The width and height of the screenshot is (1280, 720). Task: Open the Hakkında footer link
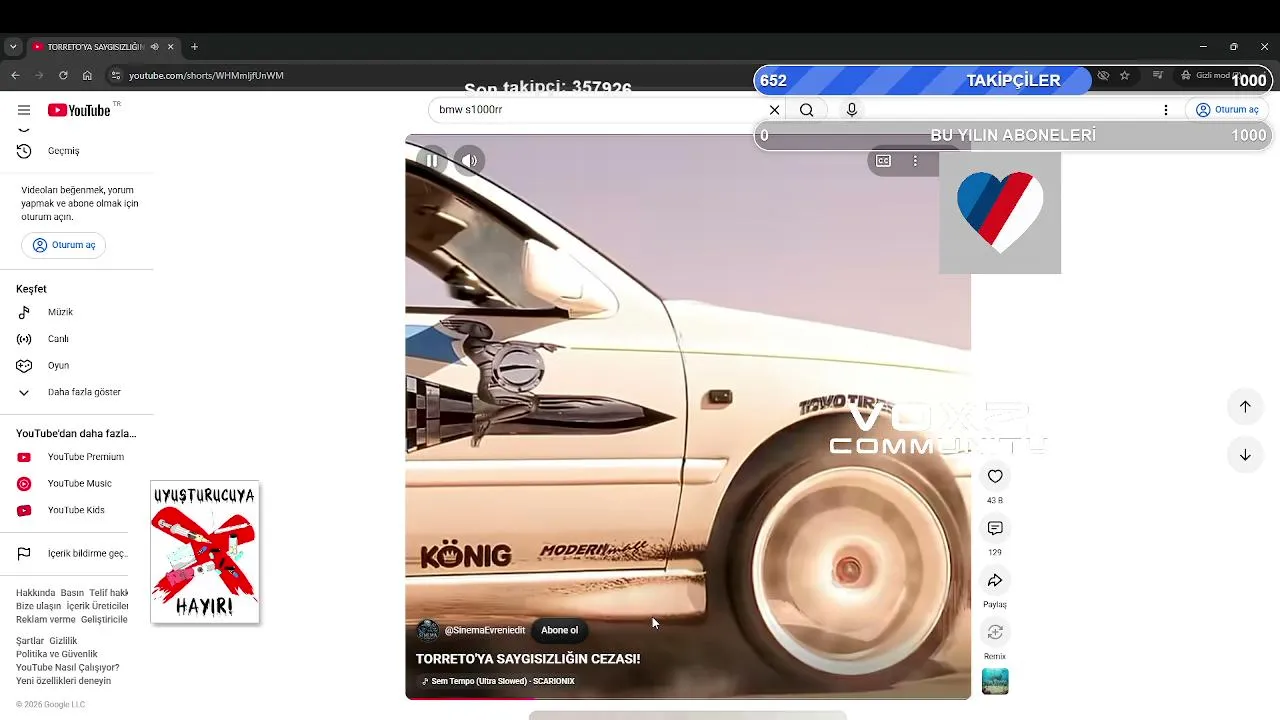tap(36, 593)
